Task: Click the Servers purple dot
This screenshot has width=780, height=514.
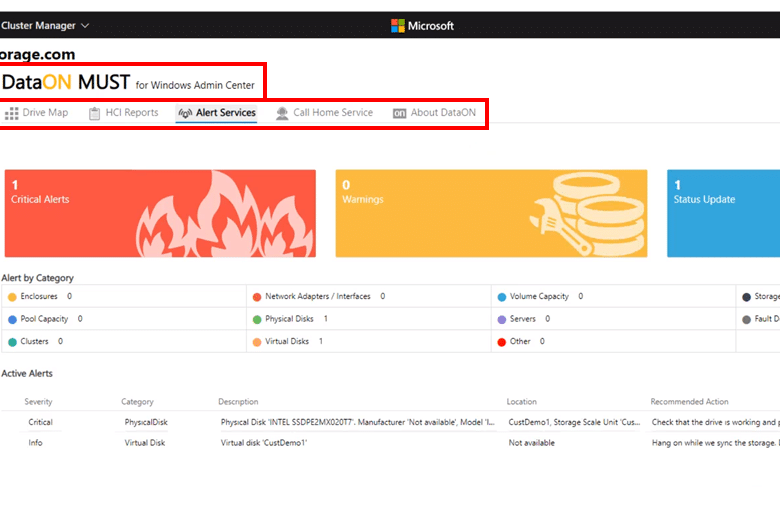Action: pos(502,319)
